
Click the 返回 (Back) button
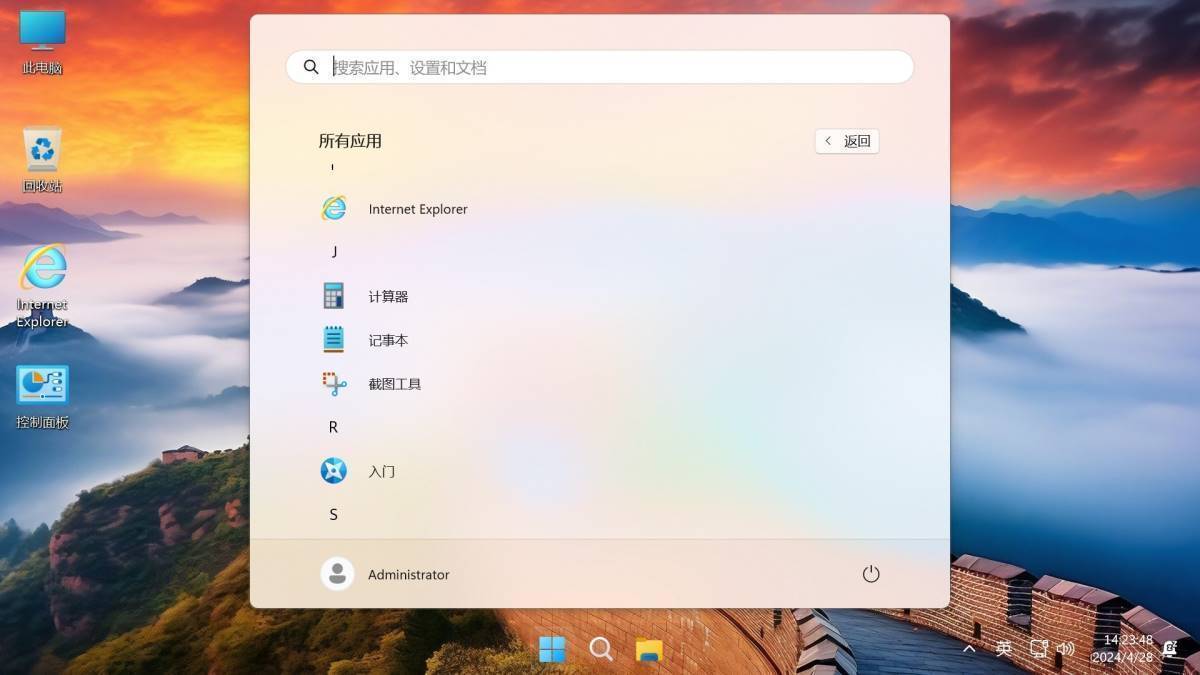[846, 141]
